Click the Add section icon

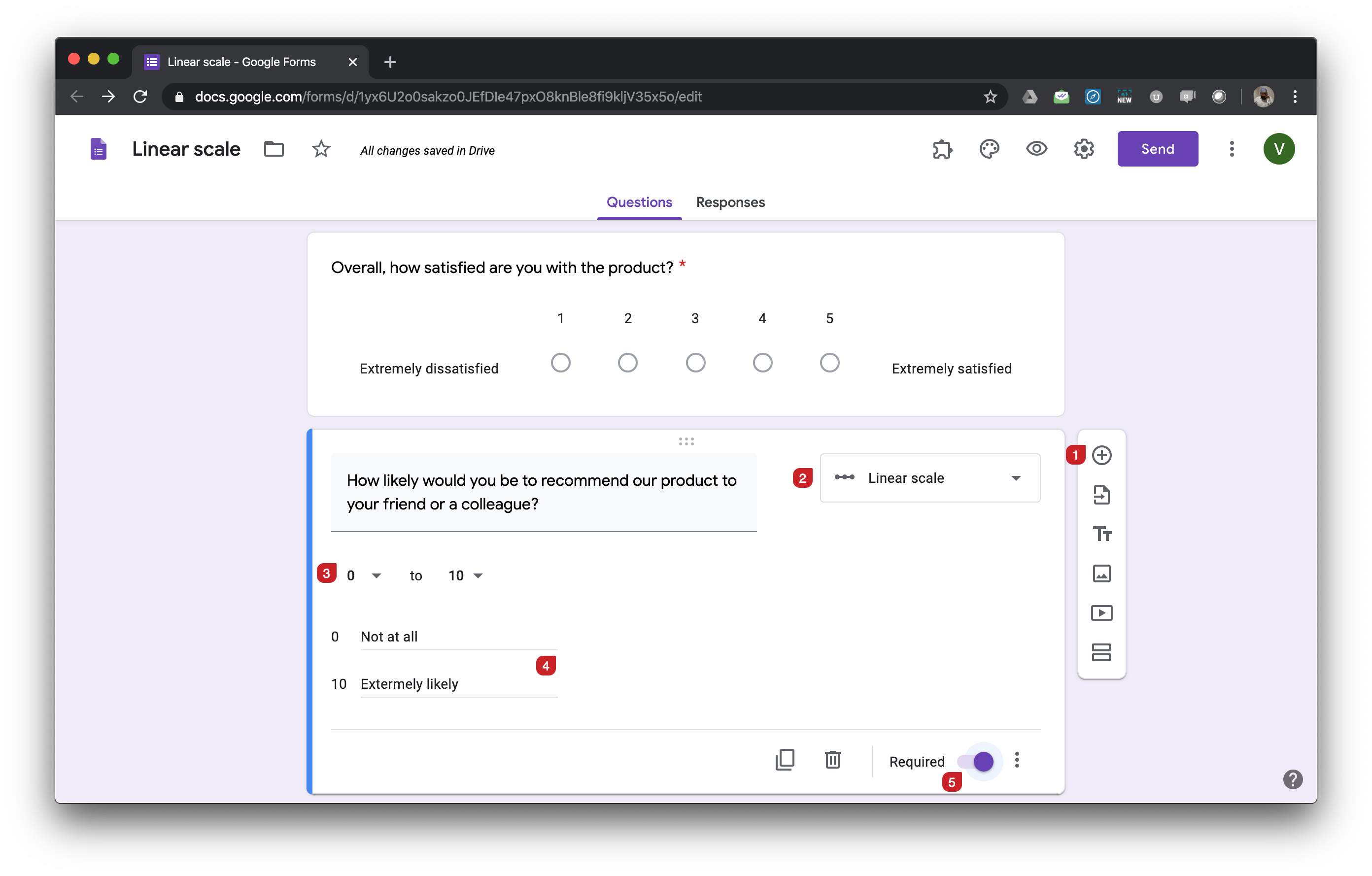1101,652
